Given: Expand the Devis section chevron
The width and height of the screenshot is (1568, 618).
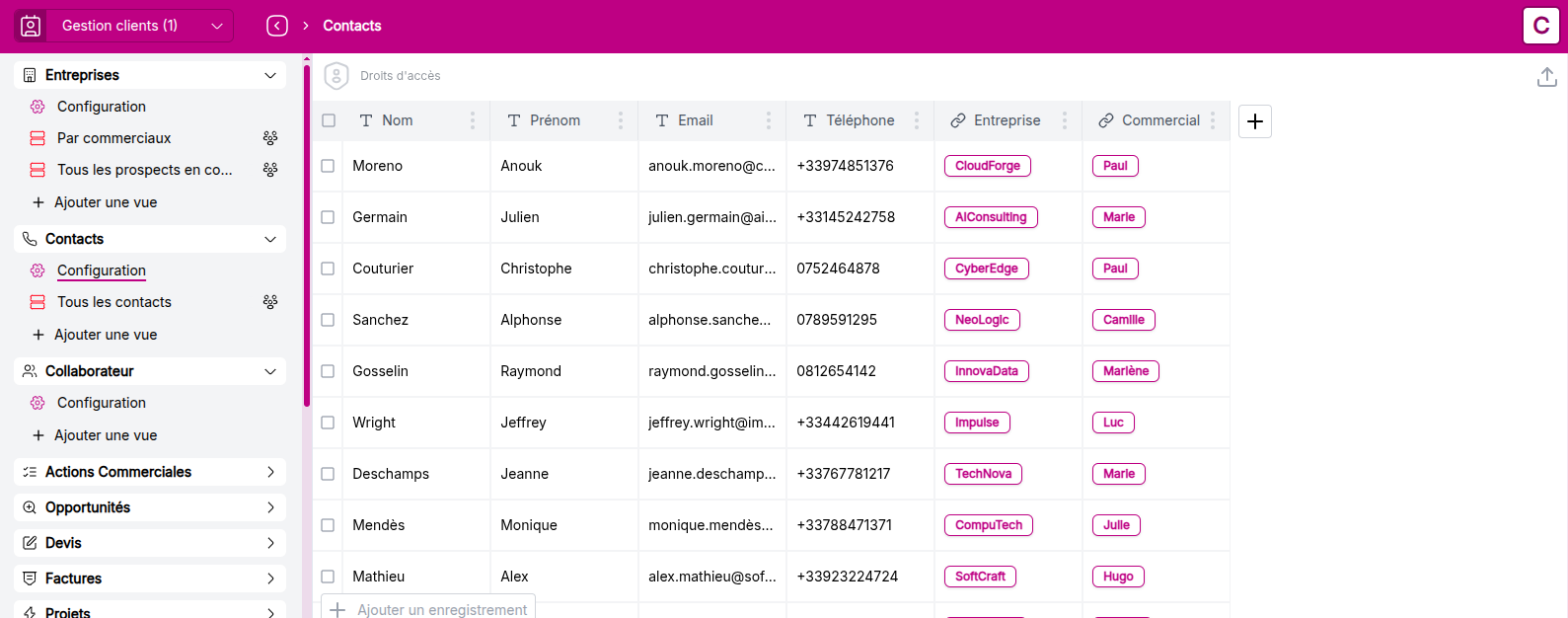Looking at the screenshot, I should point(270,543).
